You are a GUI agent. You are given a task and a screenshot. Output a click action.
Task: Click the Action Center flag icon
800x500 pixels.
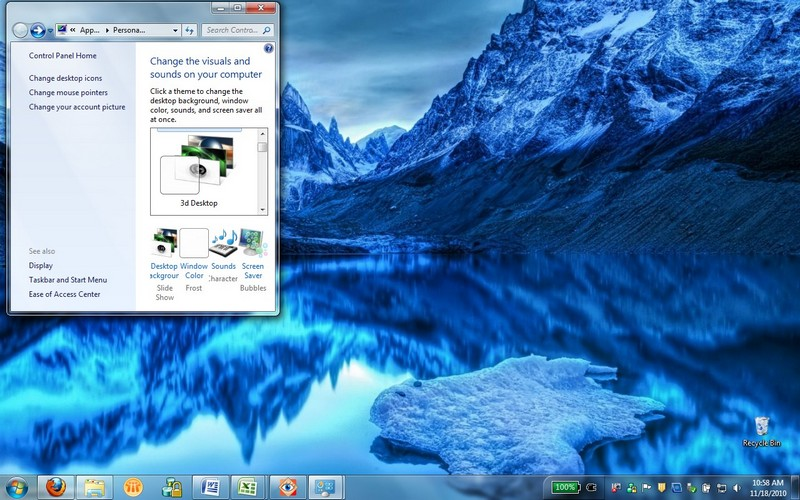click(x=647, y=487)
